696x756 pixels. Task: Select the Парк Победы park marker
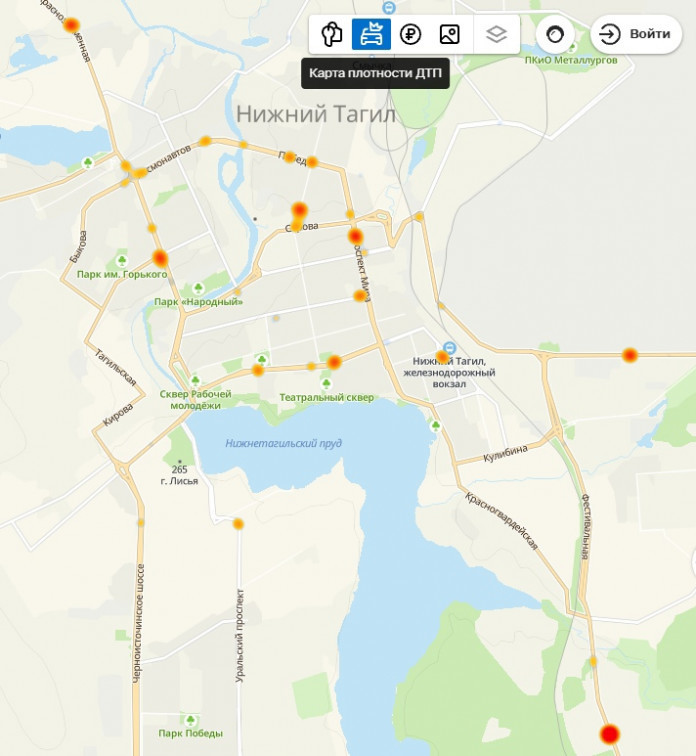[190, 720]
